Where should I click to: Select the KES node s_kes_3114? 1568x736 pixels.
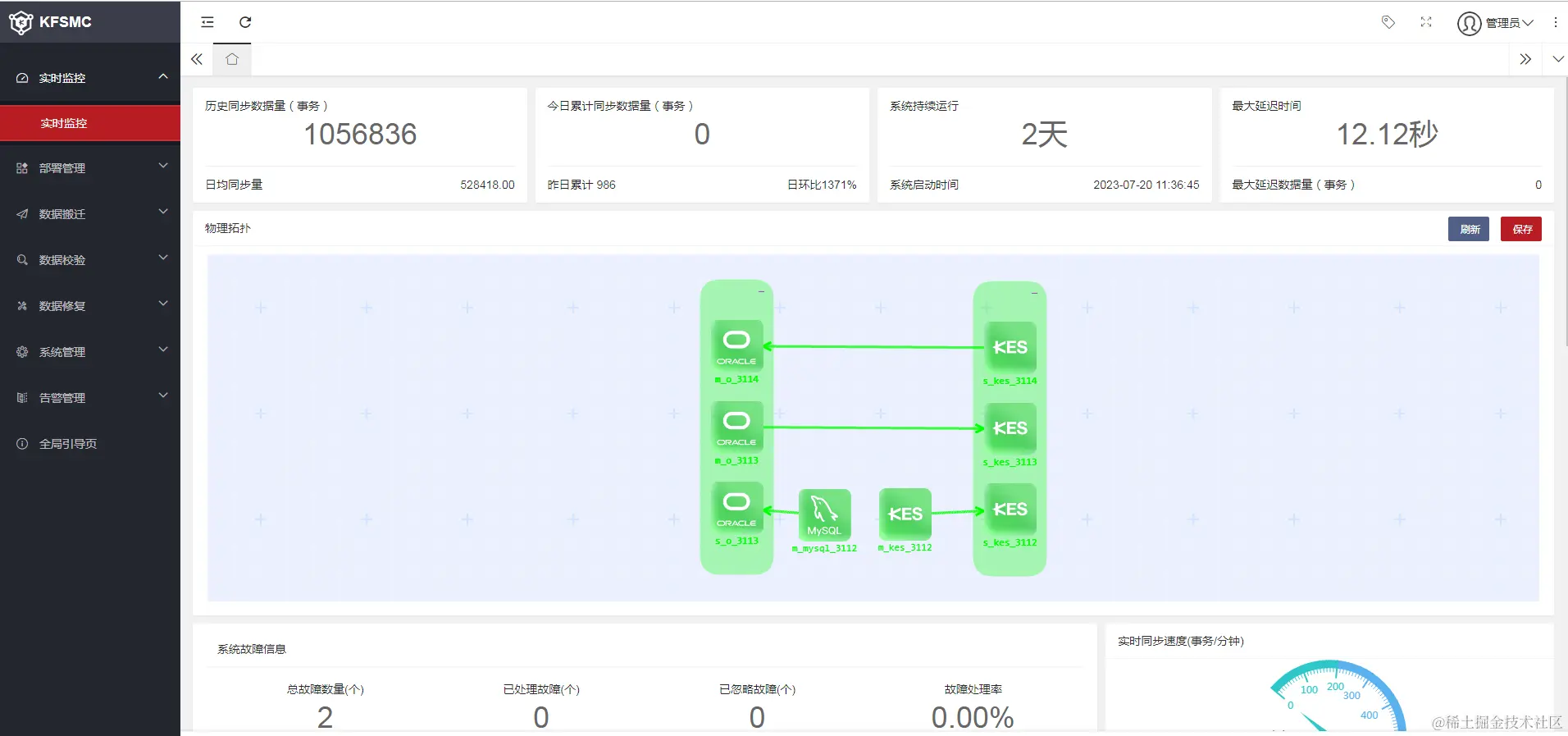pyautogui.click(x=1010, y=347)
